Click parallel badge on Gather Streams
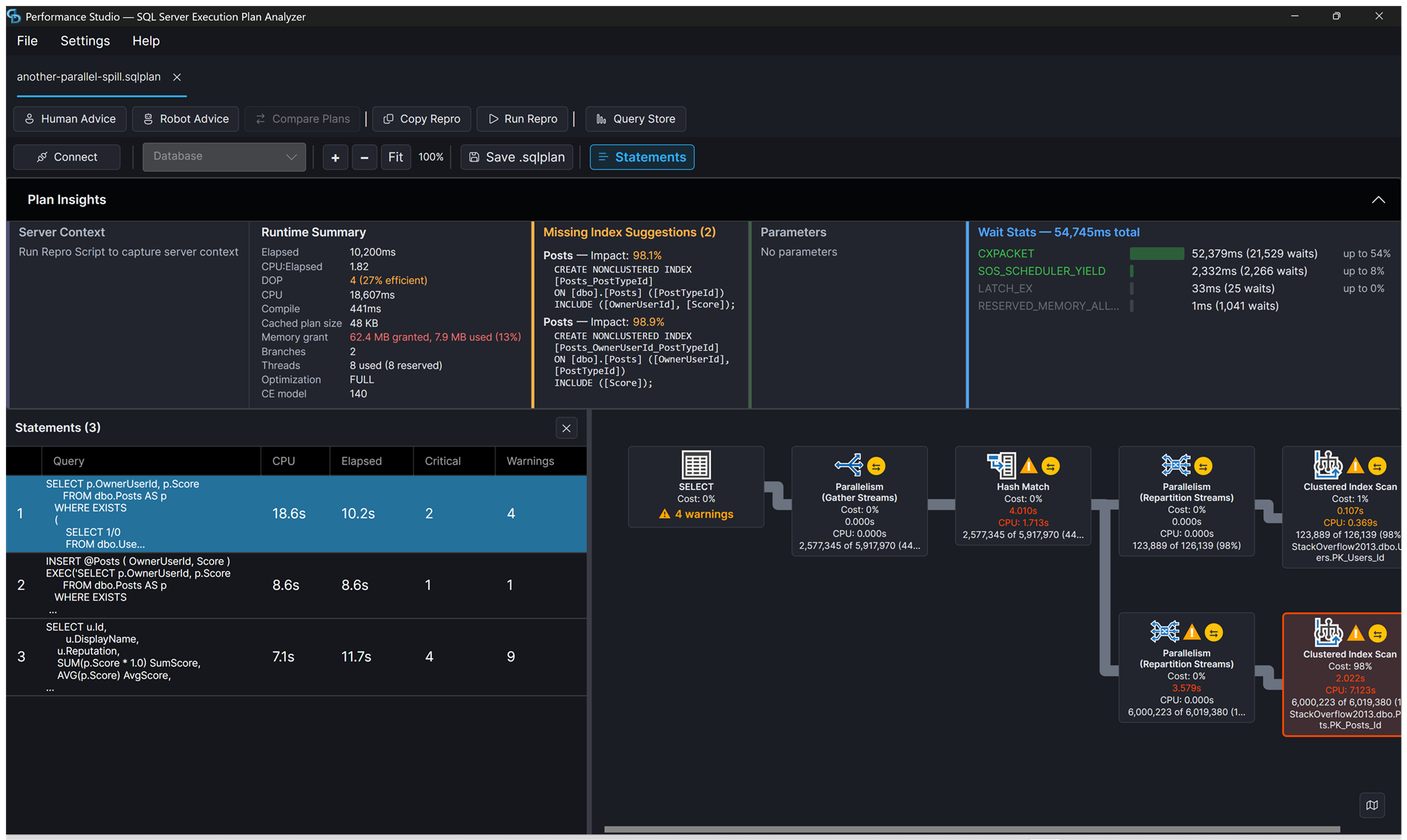Screen dimensions: 1407x840 (876, 466)
